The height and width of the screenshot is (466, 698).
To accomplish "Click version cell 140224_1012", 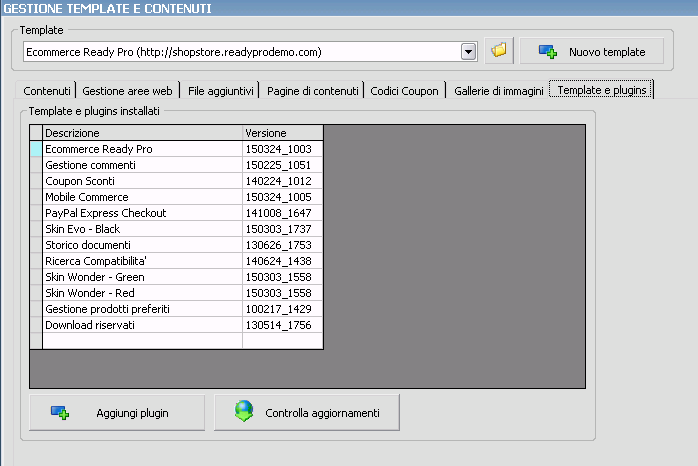I will tap(283, 181).
